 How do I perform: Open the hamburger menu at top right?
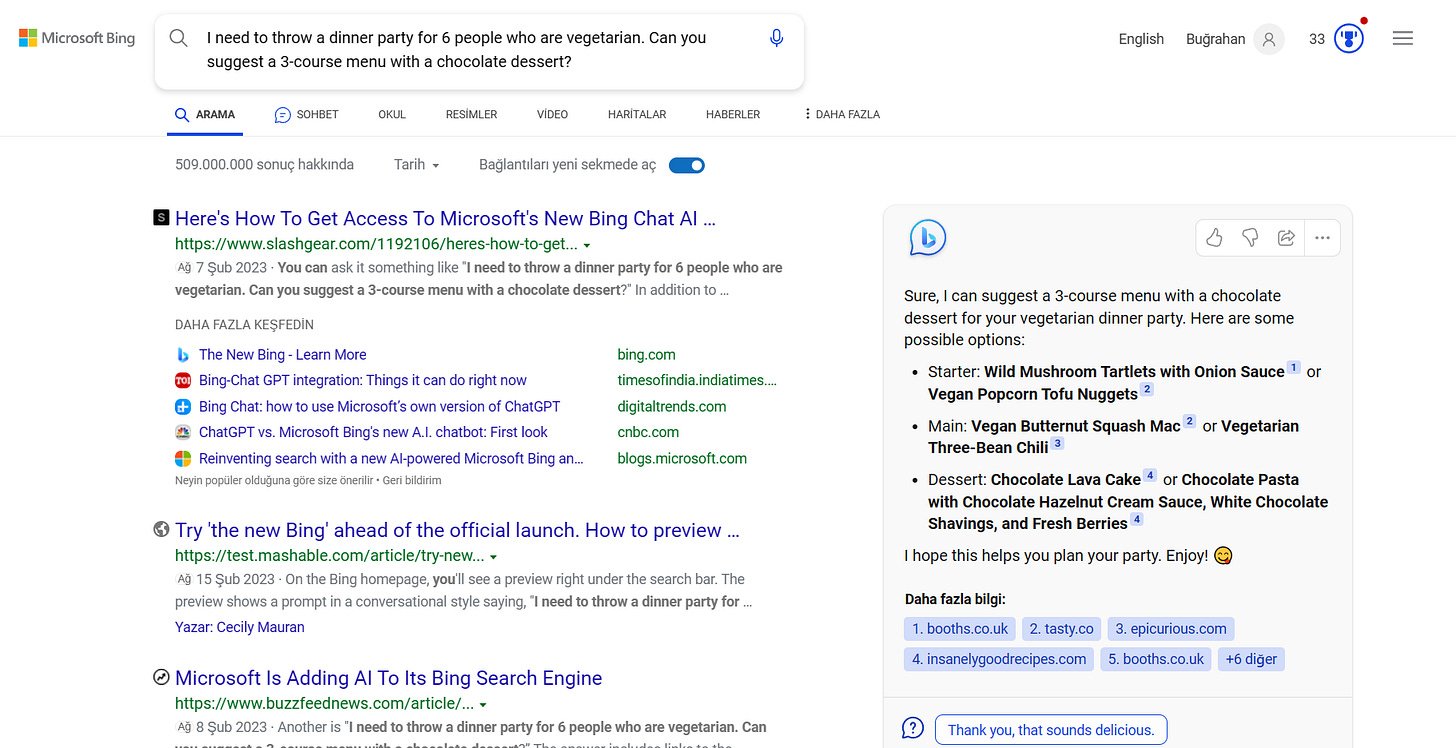coord(1403,38)
